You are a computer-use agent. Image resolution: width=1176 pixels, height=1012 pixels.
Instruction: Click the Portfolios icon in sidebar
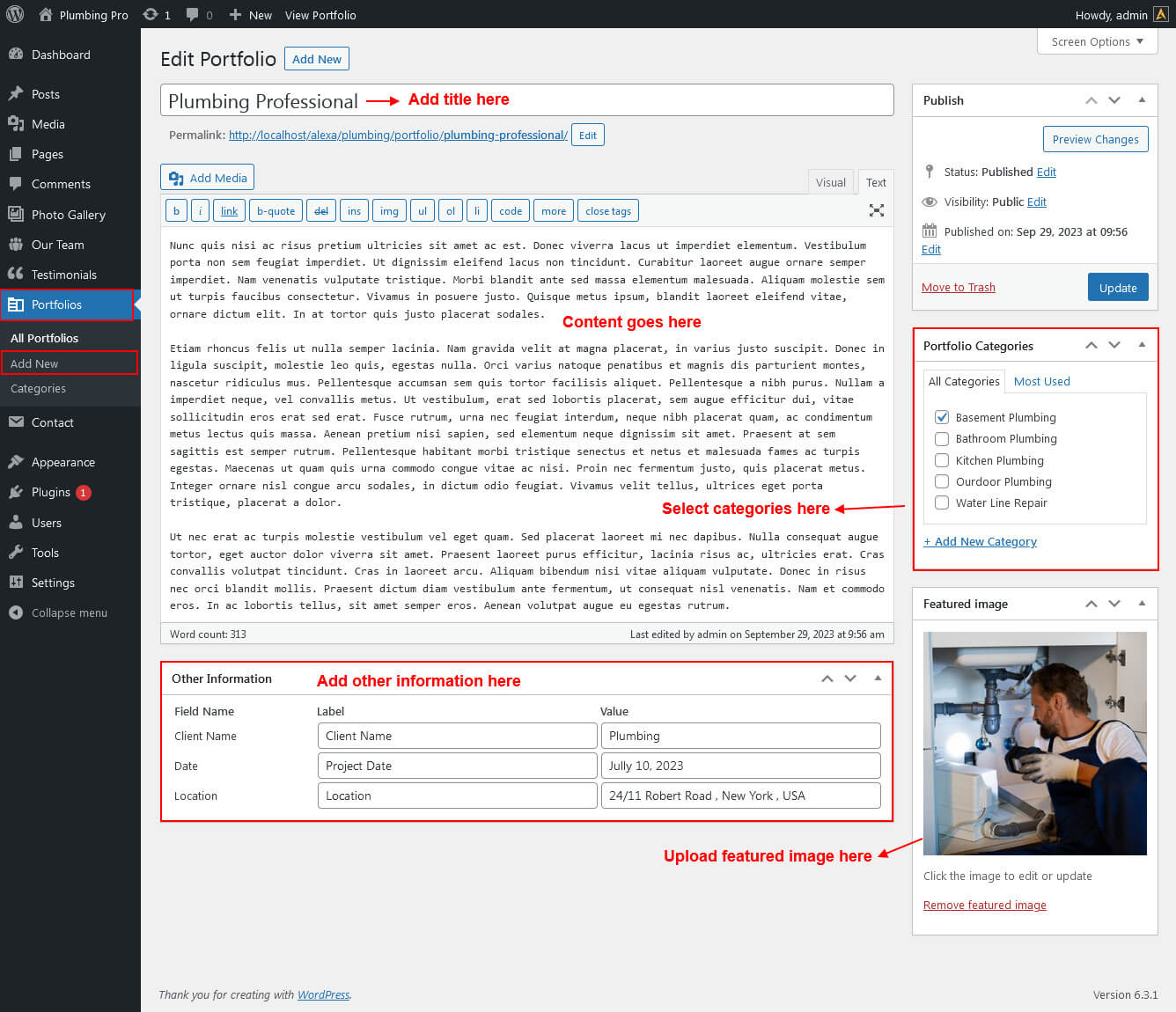point(16,304)
